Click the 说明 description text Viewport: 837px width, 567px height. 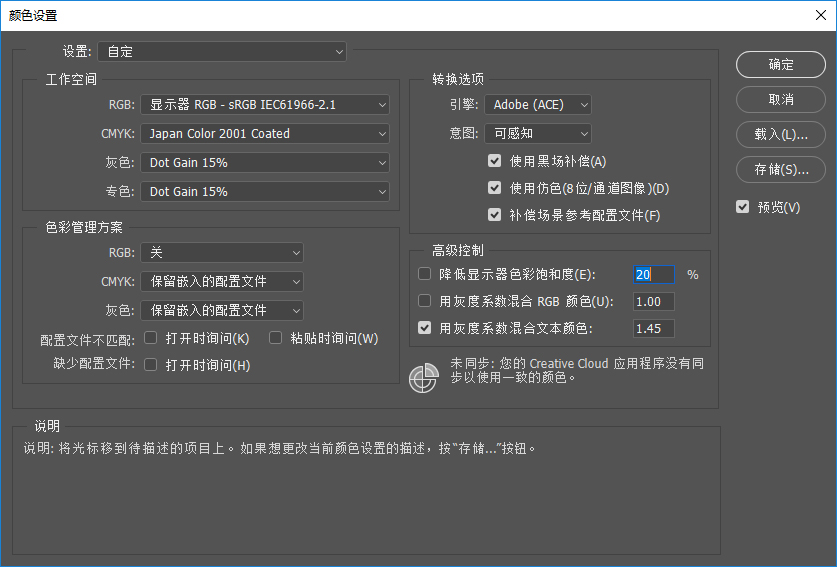(279, 448)
